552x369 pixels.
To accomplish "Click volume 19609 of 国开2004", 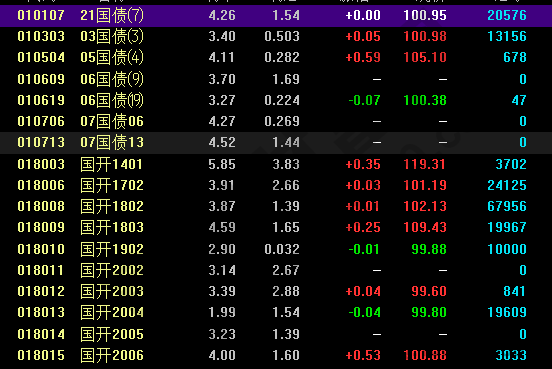I will coord(507,313).
